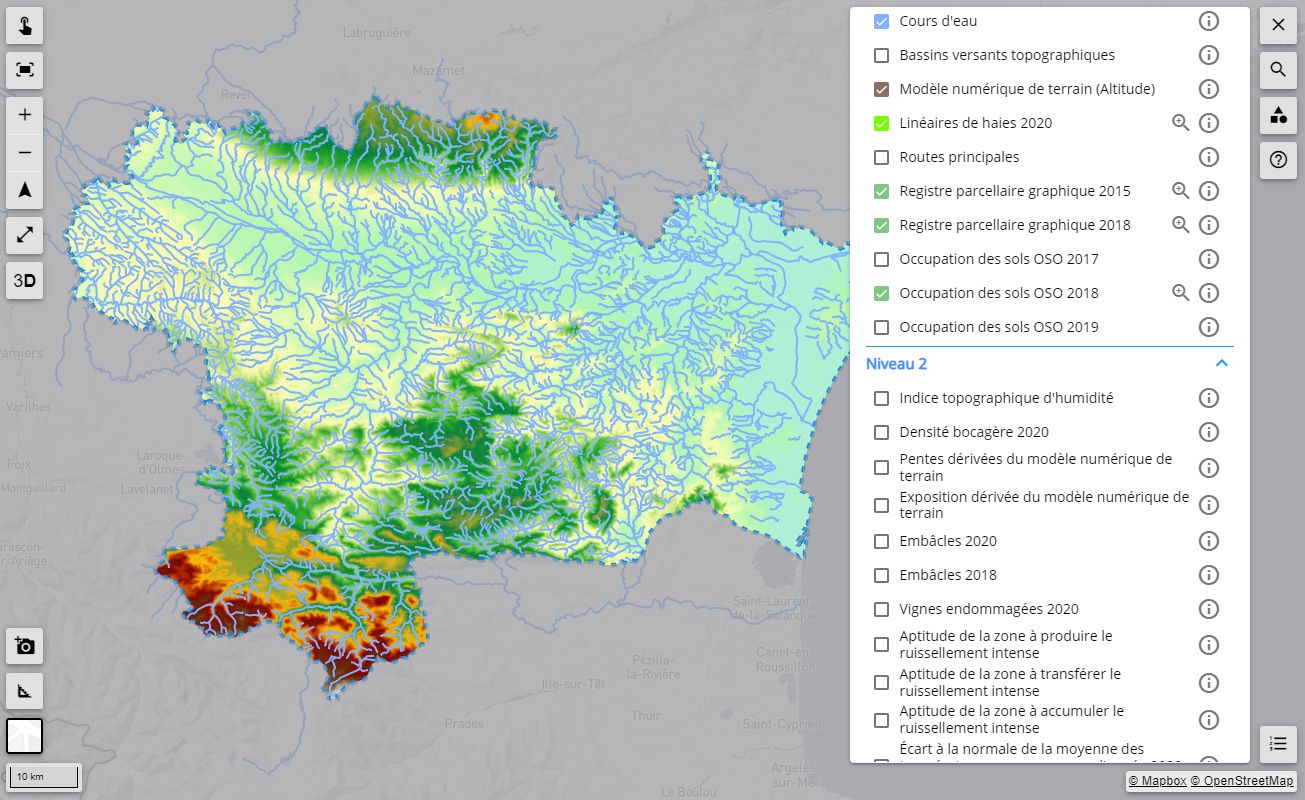Screen dimensions: 1305x800
Task: Switch the map to 3D view
Action: point(25,281)
